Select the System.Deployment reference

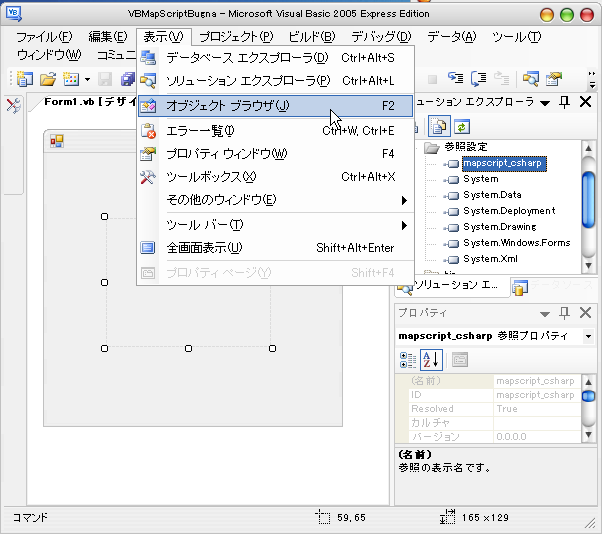[509, 211]
